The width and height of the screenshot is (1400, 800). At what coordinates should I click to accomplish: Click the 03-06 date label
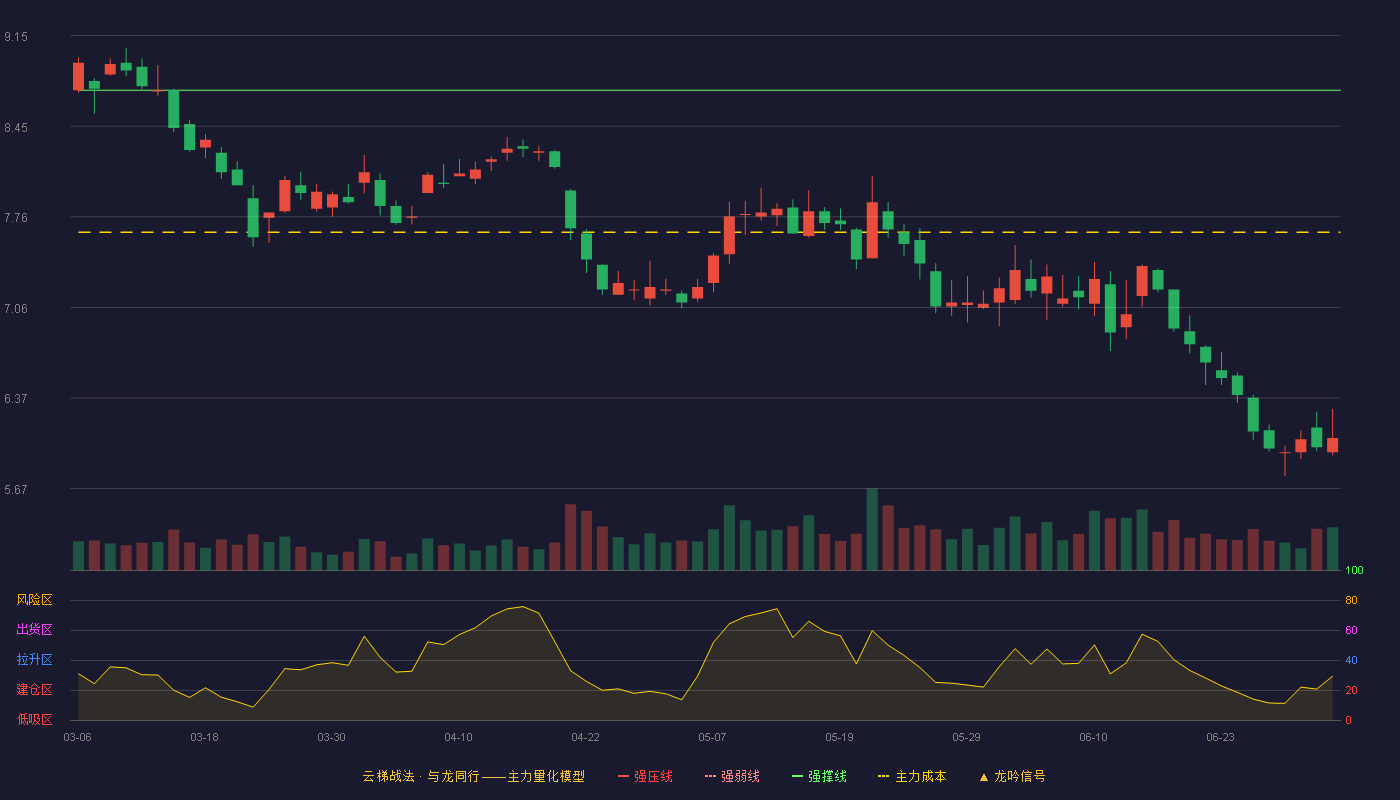click(x=77, y=737)
